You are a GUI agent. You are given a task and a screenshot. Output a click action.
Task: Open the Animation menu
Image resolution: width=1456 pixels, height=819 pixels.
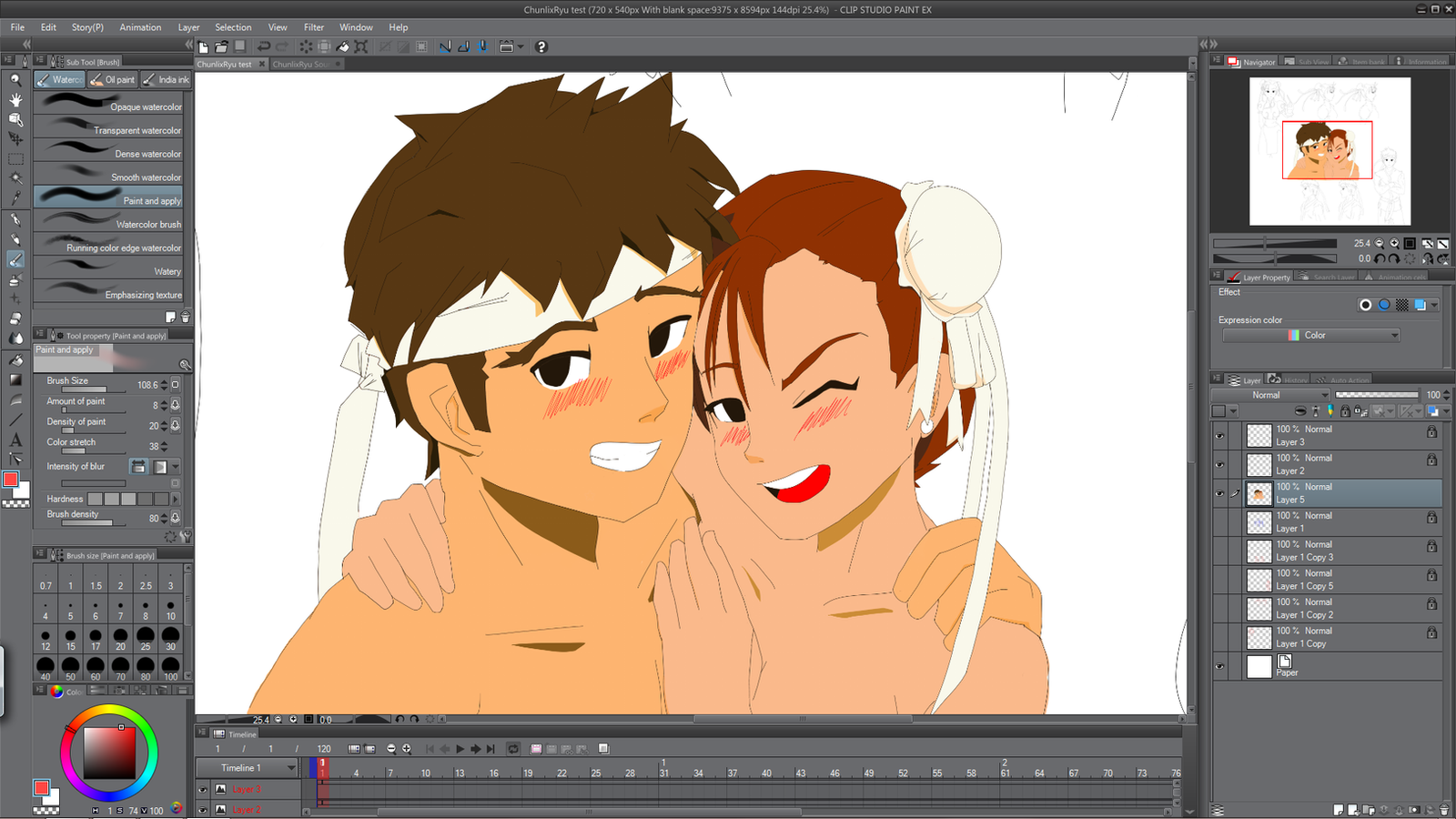[x=140, y=27]
